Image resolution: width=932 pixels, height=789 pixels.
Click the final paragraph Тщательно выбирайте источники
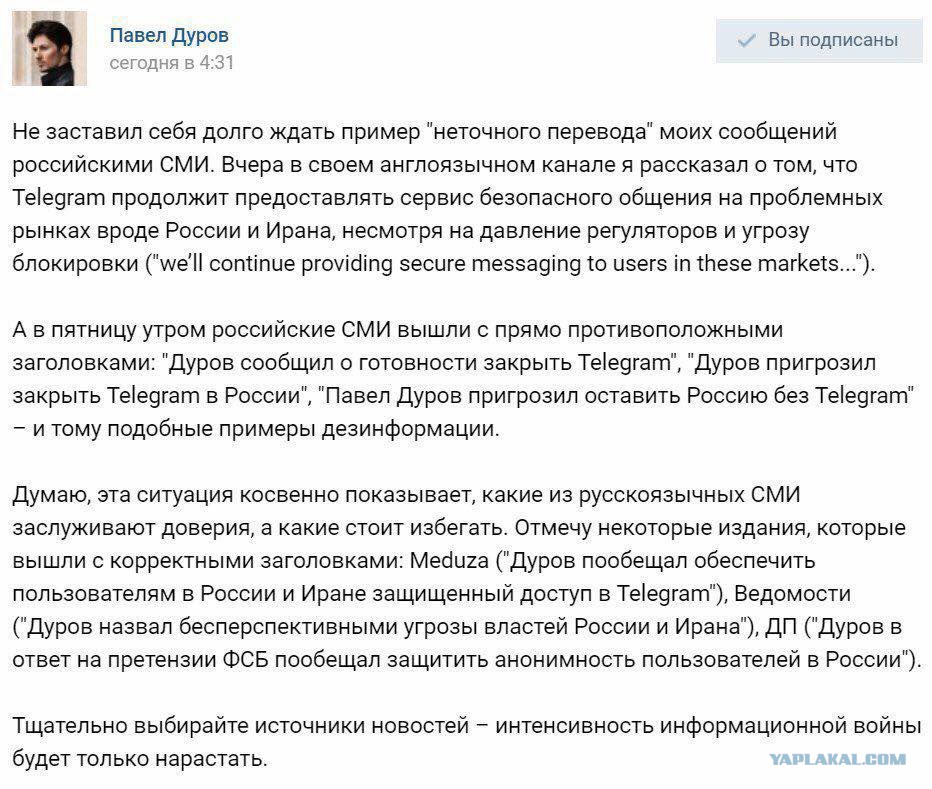467,742
